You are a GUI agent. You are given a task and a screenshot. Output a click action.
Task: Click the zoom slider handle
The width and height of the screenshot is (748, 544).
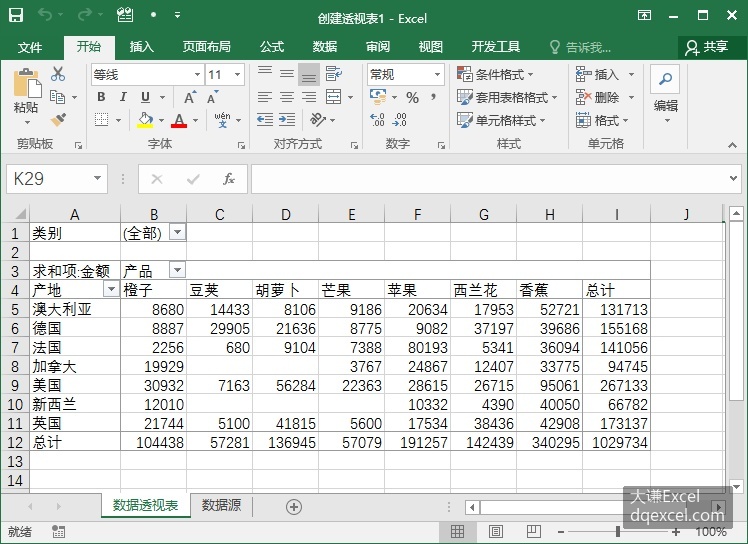click(618, 531)
